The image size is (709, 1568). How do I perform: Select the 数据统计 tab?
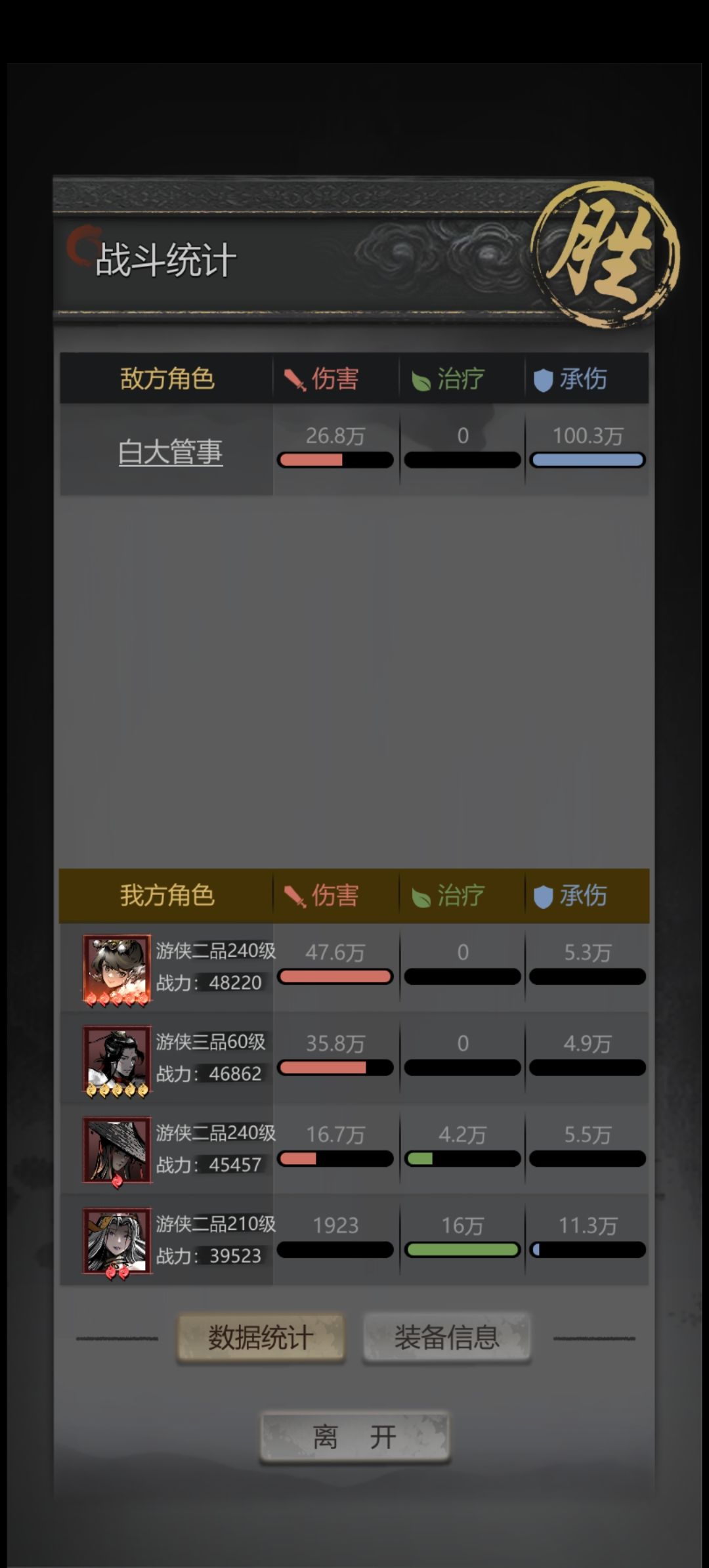[x=261, y=1338]
